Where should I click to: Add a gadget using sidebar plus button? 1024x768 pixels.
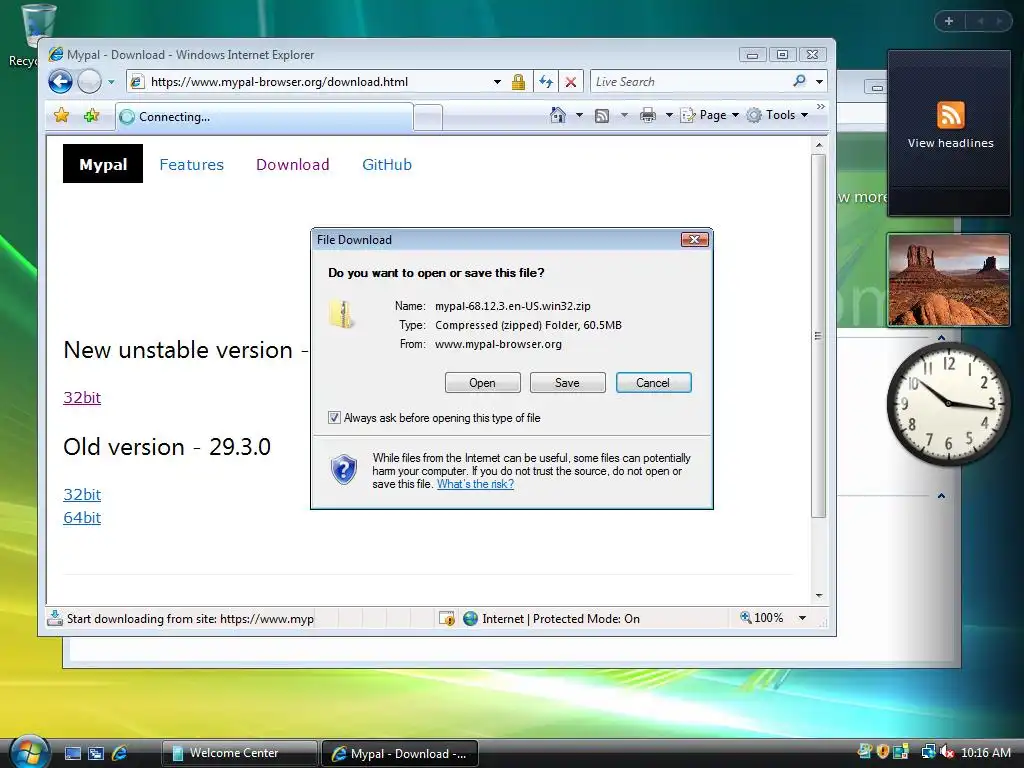click(949, 21)
